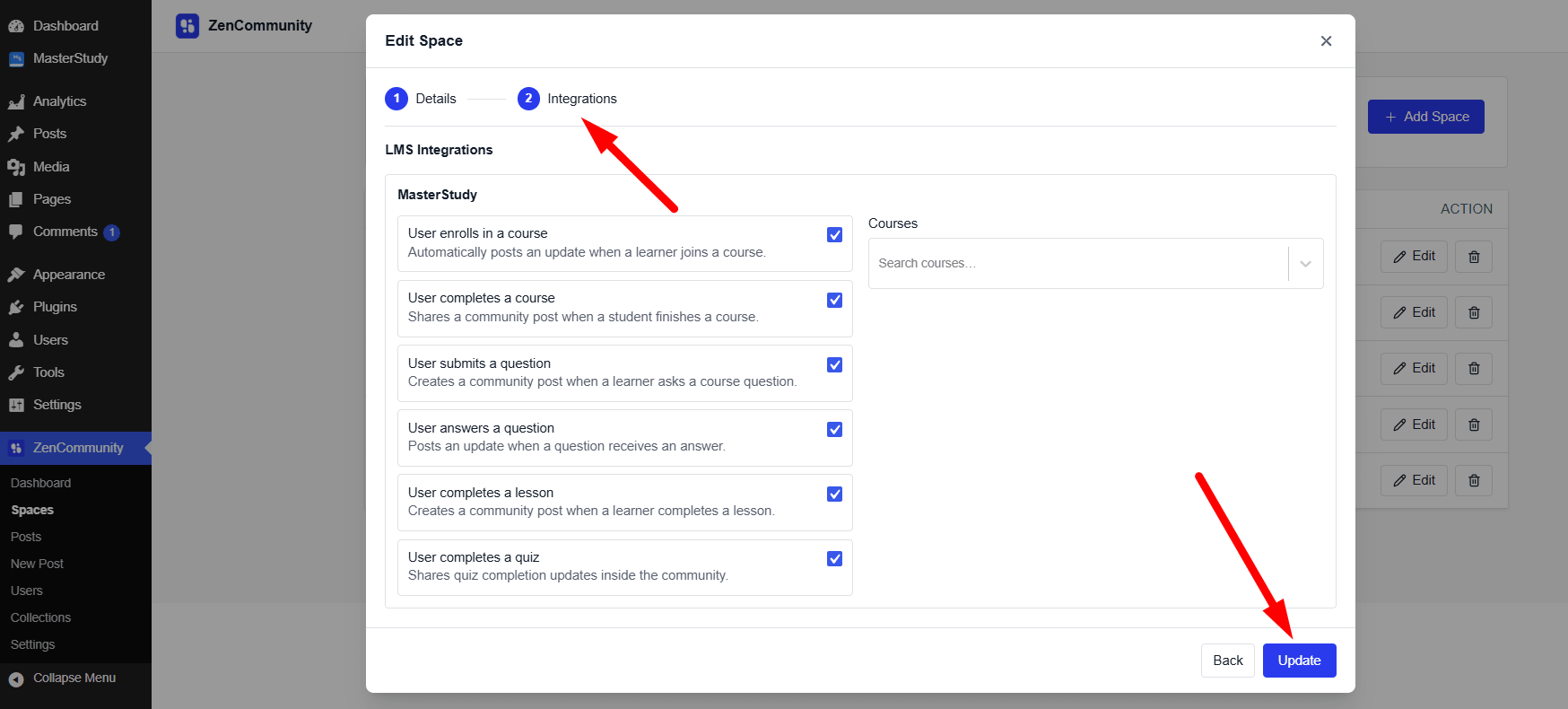Click the ZenCommunity icon in sidebar menu
The height and width of the screenshot is (709, 1568).
coord(16,448)
